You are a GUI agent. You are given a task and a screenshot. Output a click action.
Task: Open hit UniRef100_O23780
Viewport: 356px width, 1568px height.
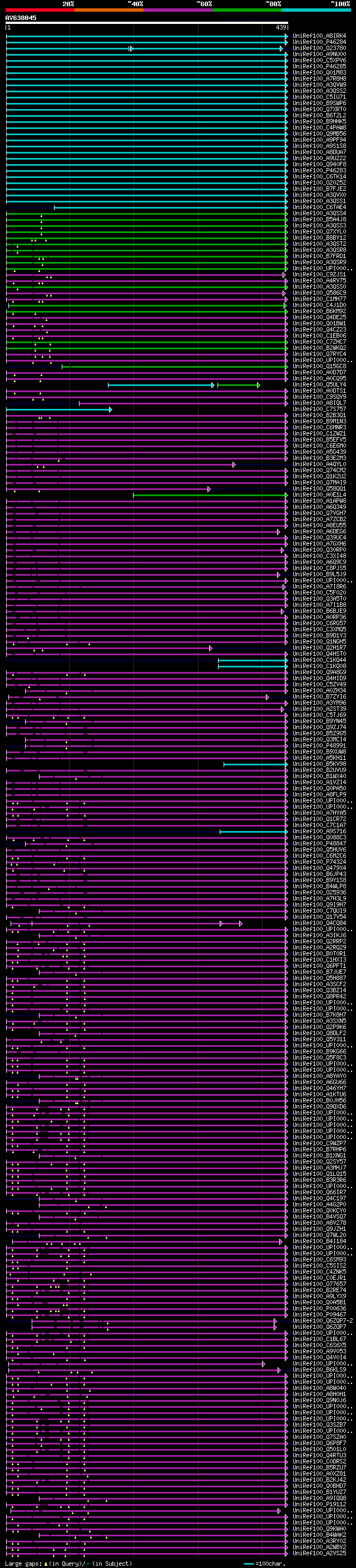click(x=319, y=48)
